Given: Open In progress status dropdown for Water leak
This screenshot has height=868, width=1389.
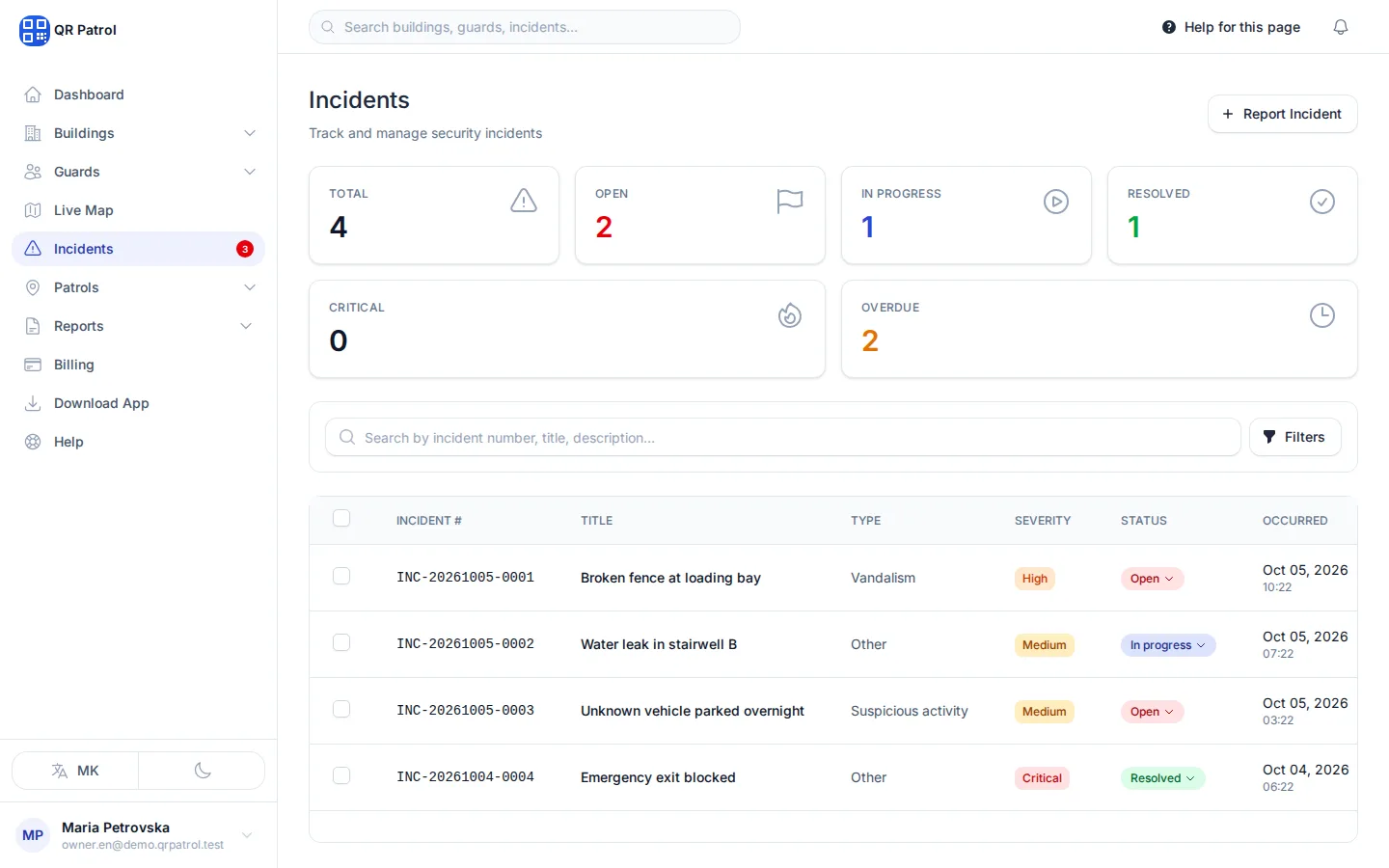Looking at the screenshot, I should tap(1168, 645).
